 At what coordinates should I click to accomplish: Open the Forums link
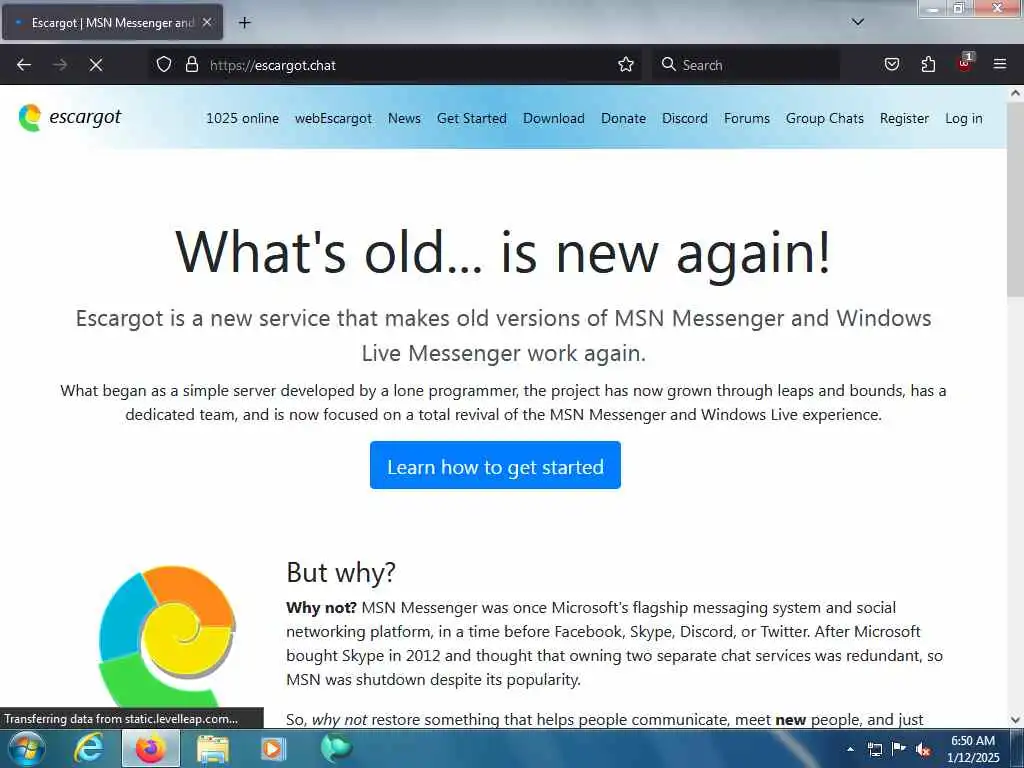[746, 118]
